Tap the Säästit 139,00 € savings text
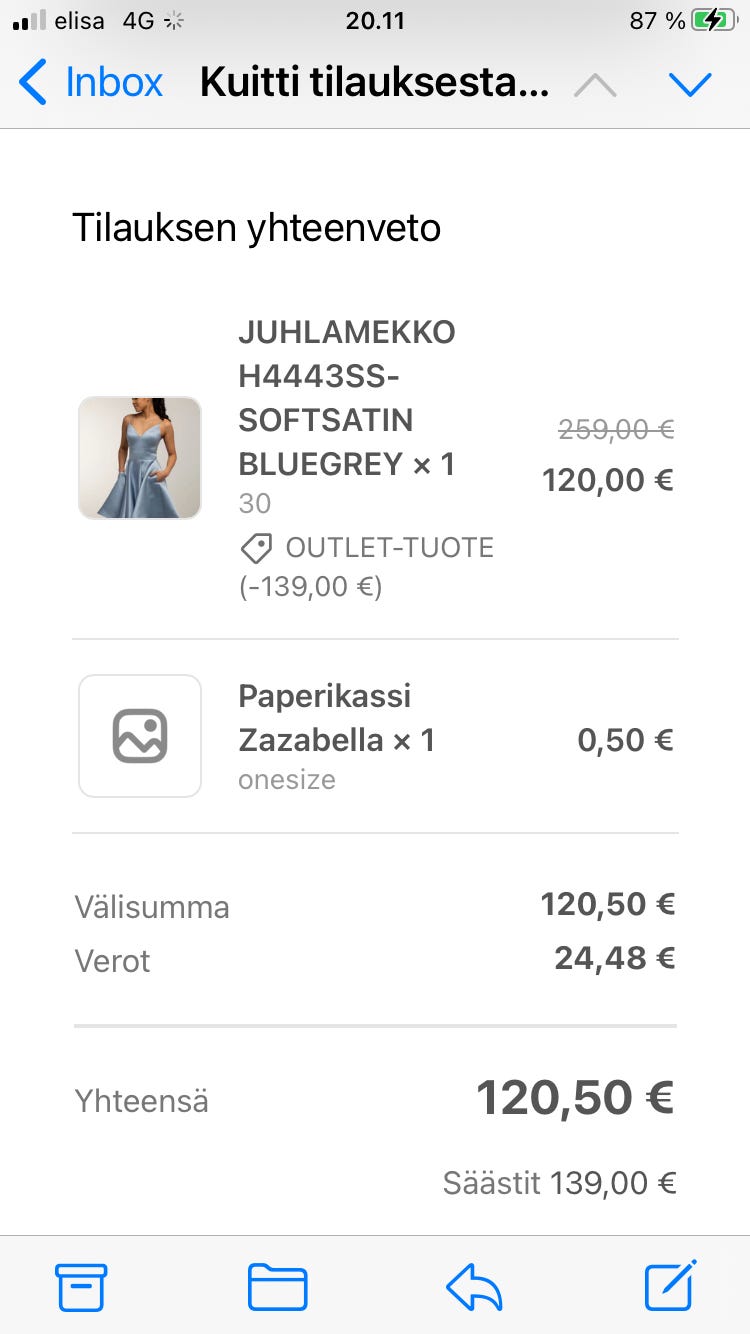The width and height of the screenshot is (750, 1334). click(x=559, y=1184)
